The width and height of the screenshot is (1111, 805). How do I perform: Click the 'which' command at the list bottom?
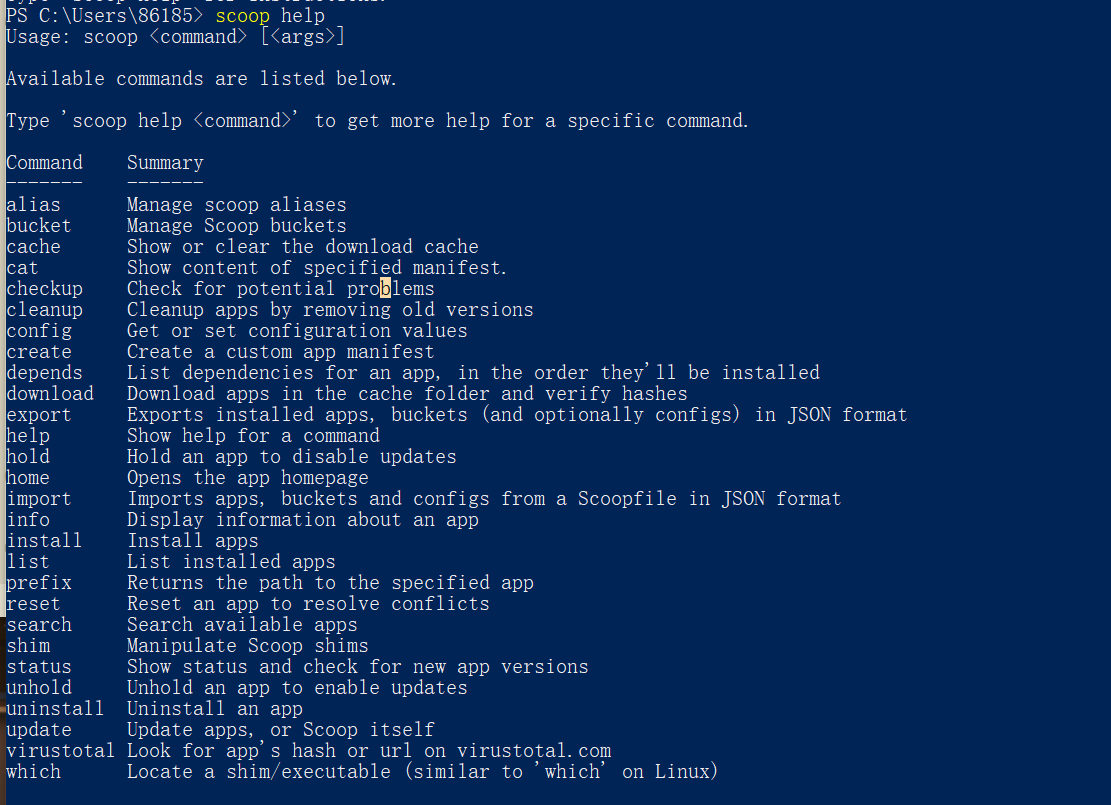click(x=33, y=772)
